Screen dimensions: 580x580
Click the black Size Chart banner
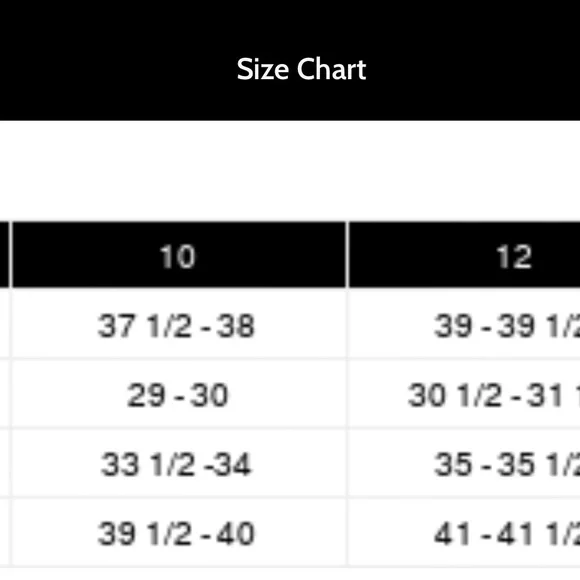[x=290, y=60]
